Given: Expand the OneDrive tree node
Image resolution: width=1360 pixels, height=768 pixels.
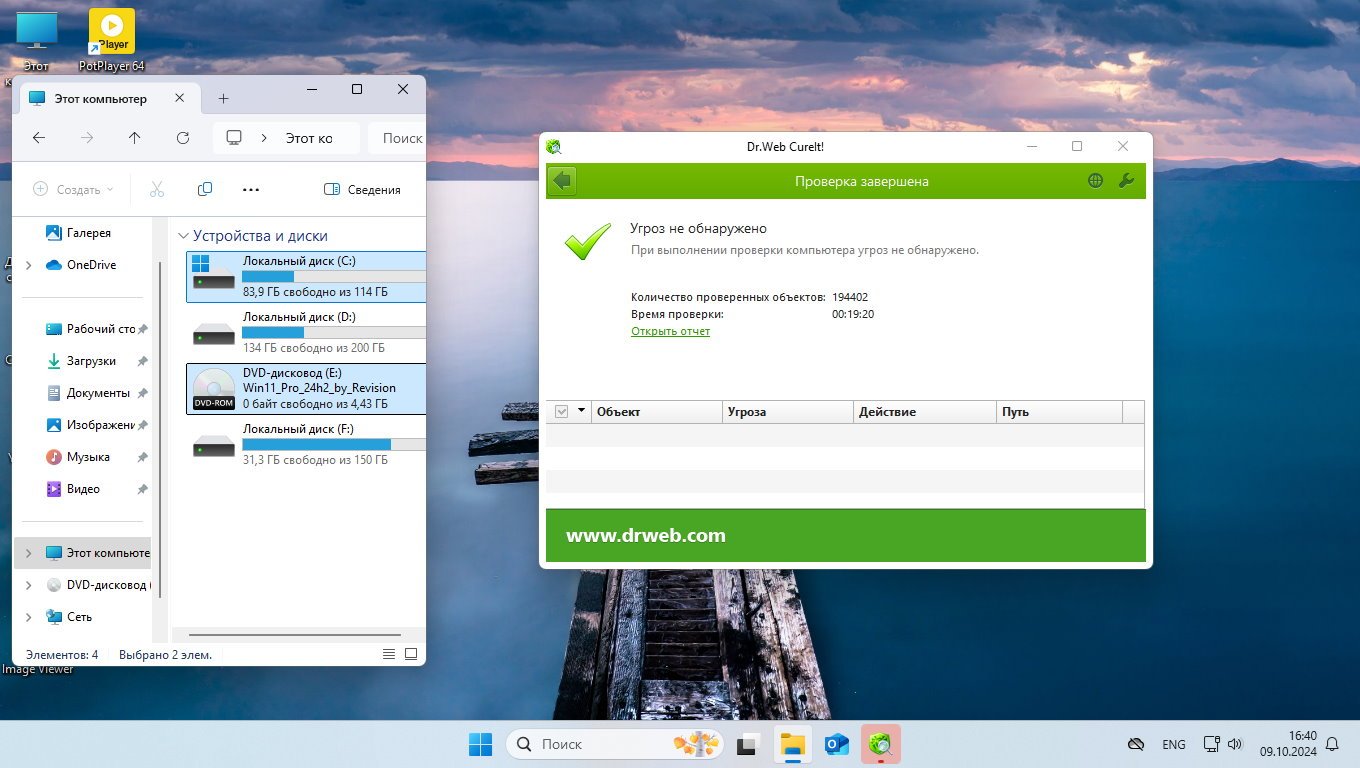Looking at the screenshot, I should pyautogui.click(x=28, y=265).
